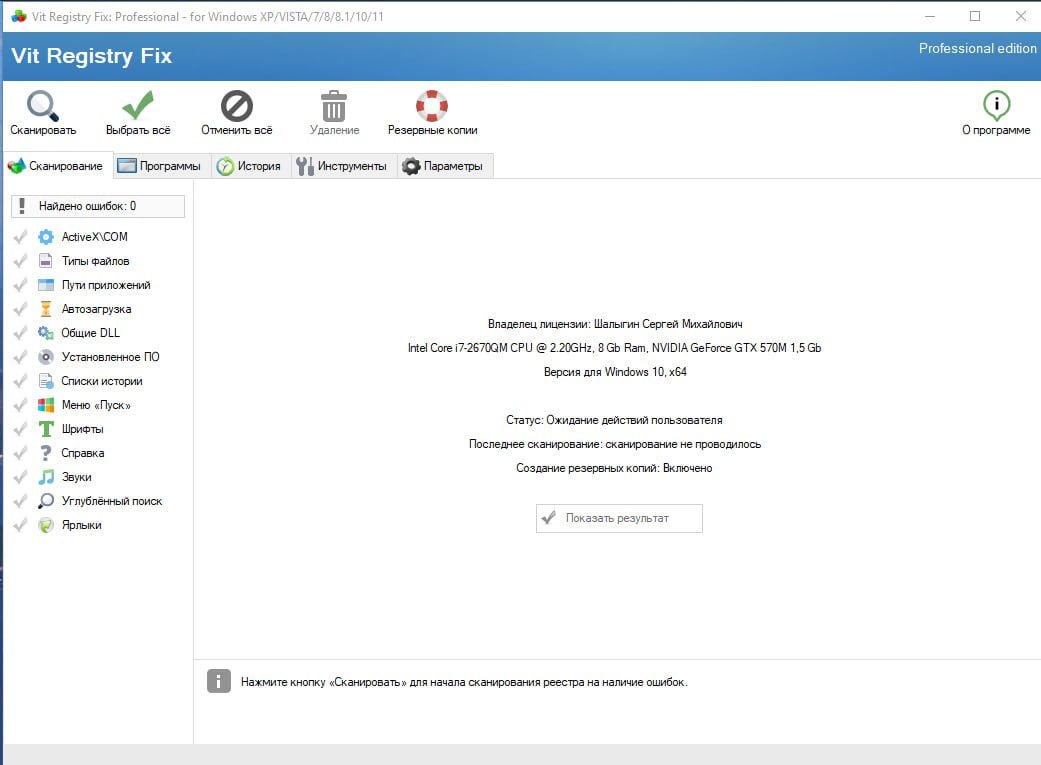Open the Параметры settings tab
The height and width of the screenshot is (765, 1041).
[x=443, y=166]
